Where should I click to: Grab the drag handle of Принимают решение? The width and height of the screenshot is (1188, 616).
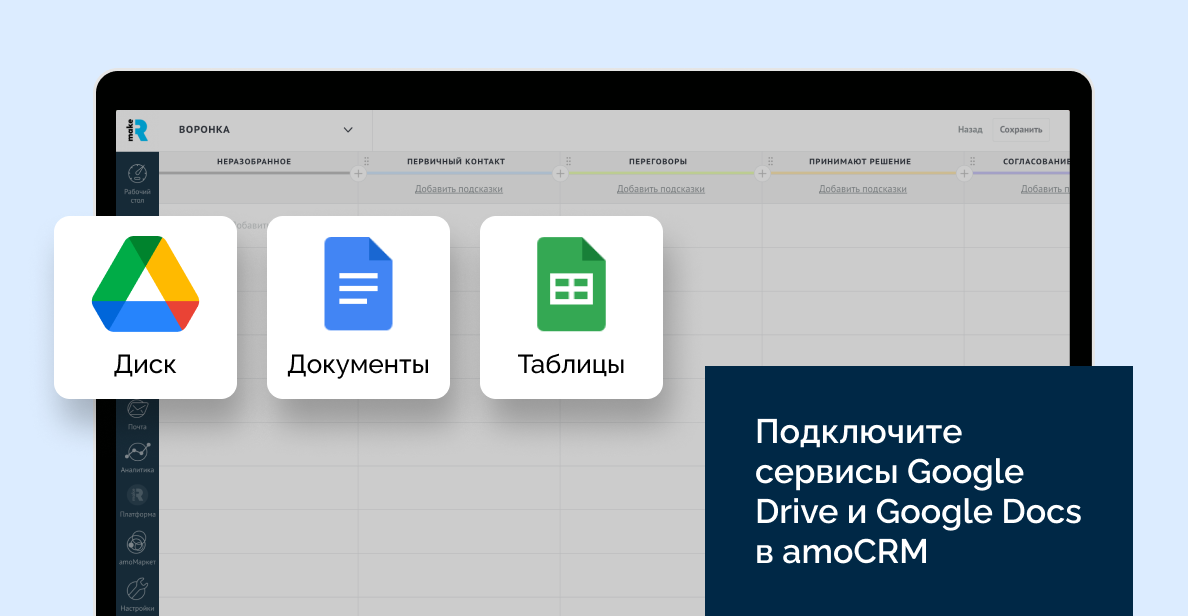click(x=771, y=161)
